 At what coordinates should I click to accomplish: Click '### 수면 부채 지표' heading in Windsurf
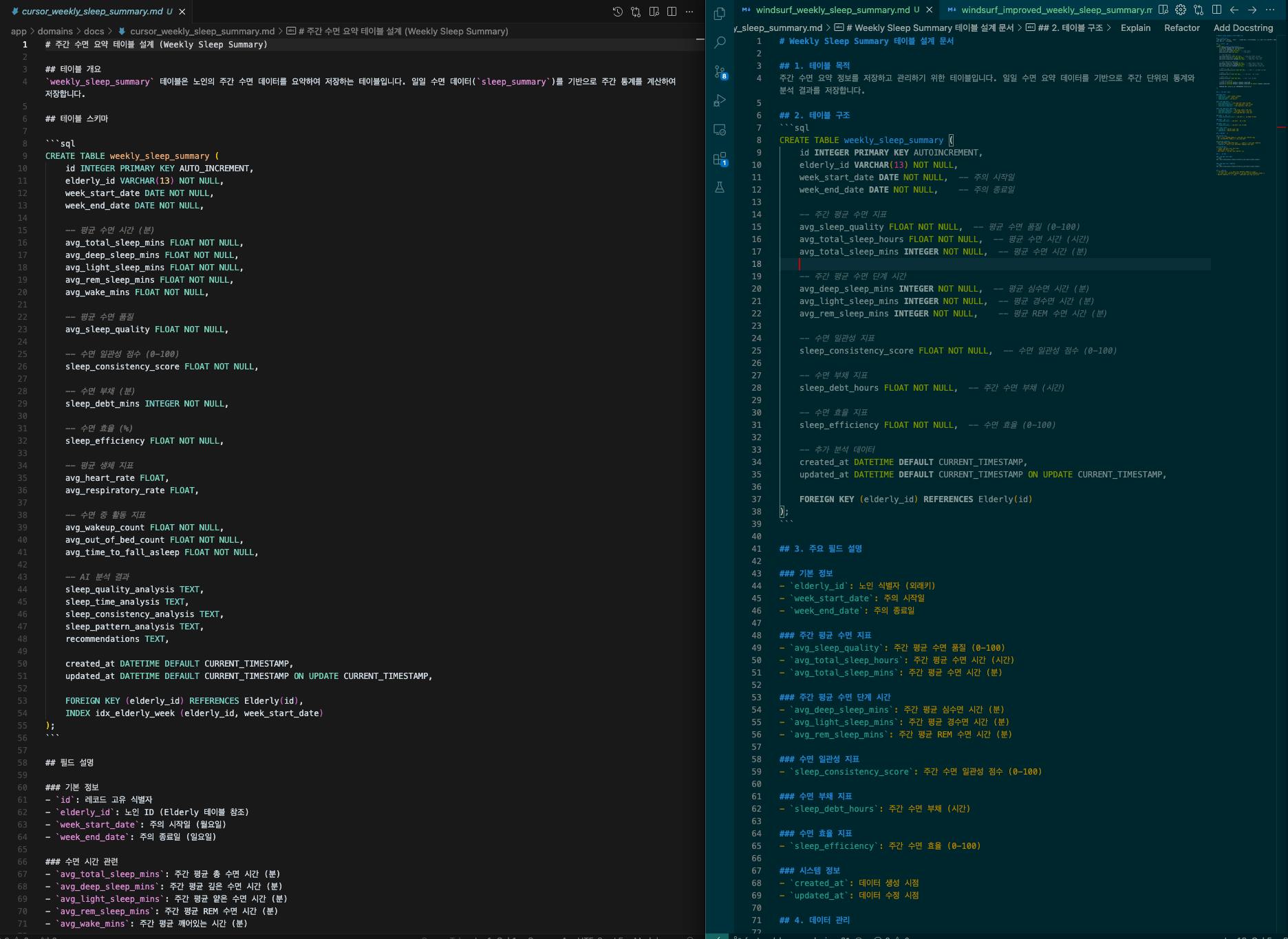pos(816,797)
